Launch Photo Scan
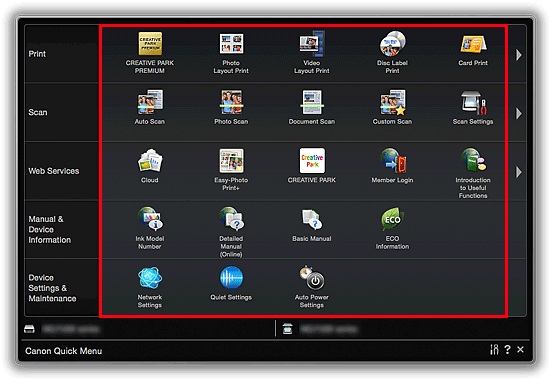The height and width of the screenshot is (380, 551). [231, 107]
